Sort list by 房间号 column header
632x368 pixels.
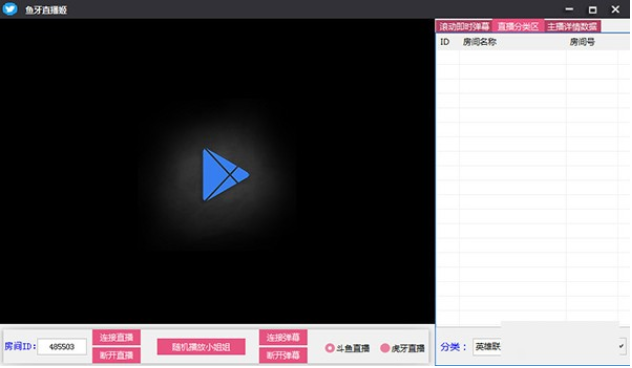point(582,42)
